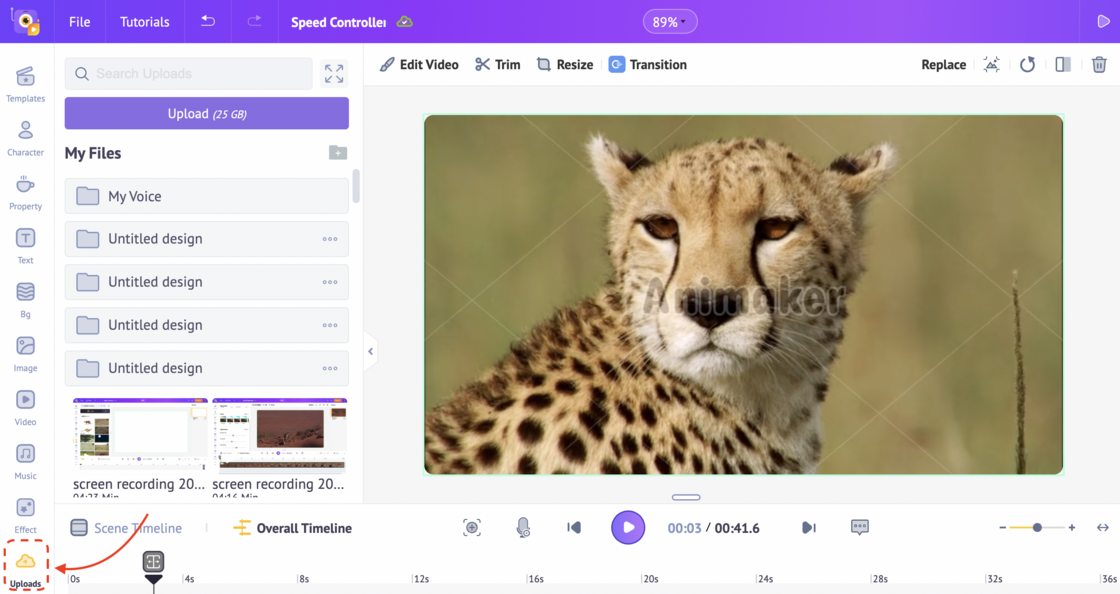Click the microphone voice-over icon

coord(523,528)
